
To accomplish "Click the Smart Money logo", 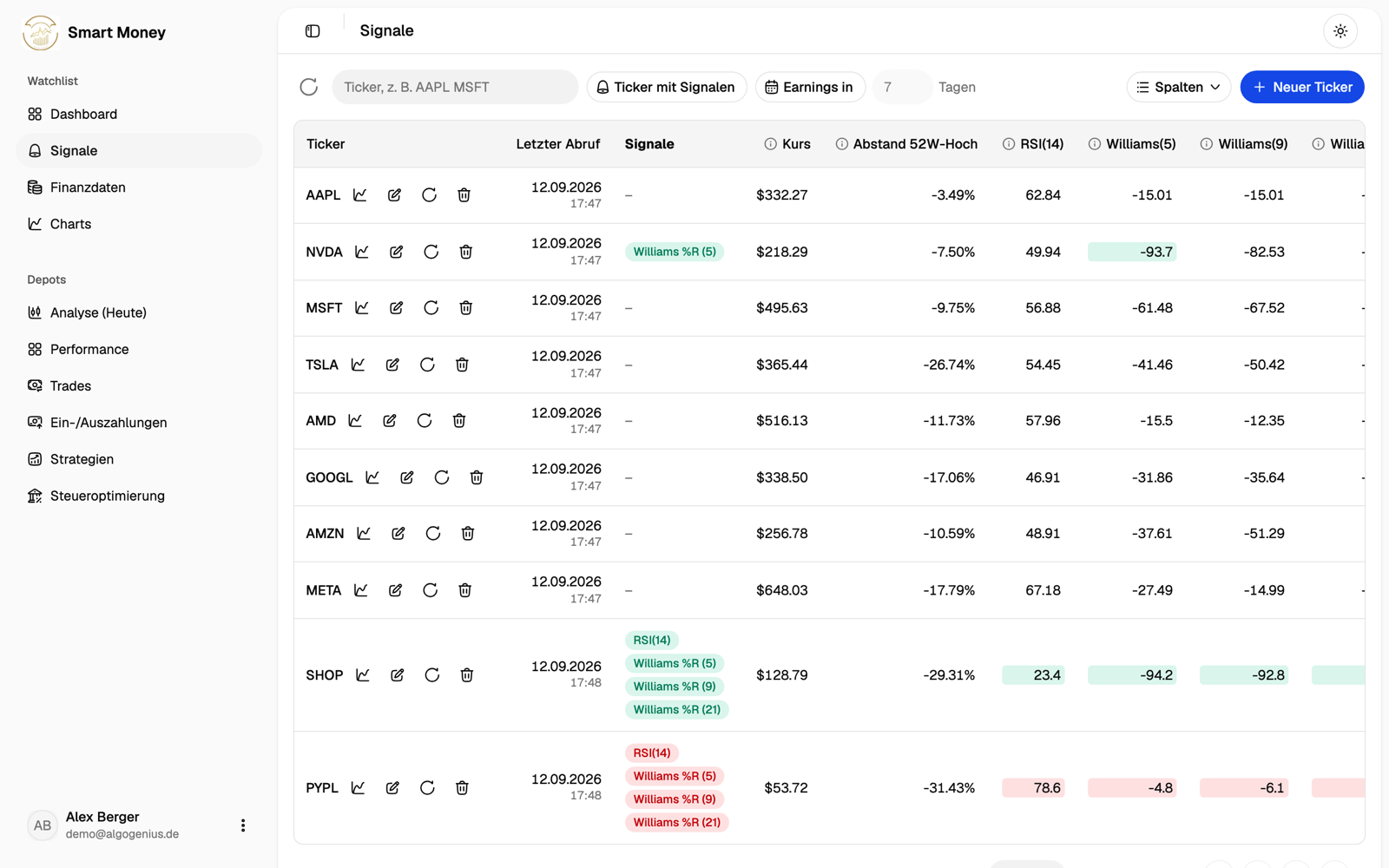I will click(40, 33).
